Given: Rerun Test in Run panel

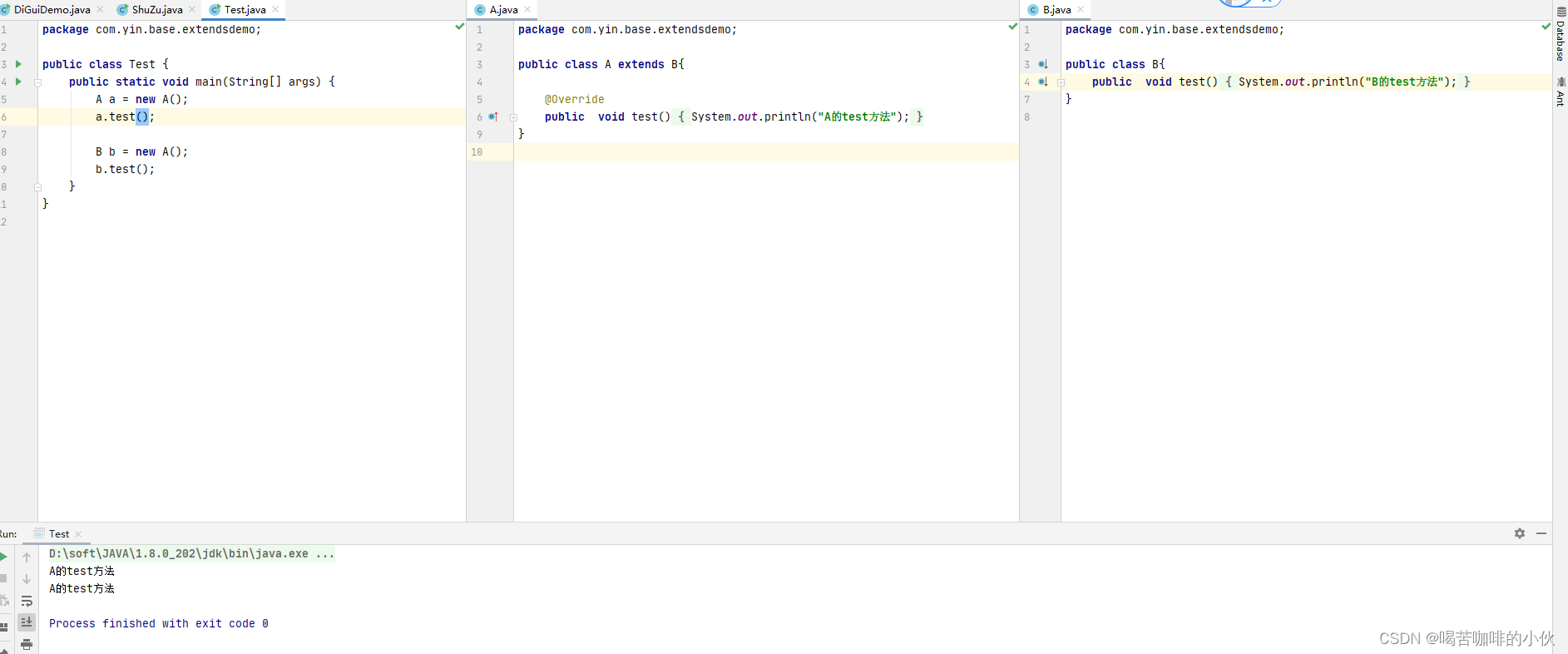Looking at the screenshot, I should pos(3,556).
